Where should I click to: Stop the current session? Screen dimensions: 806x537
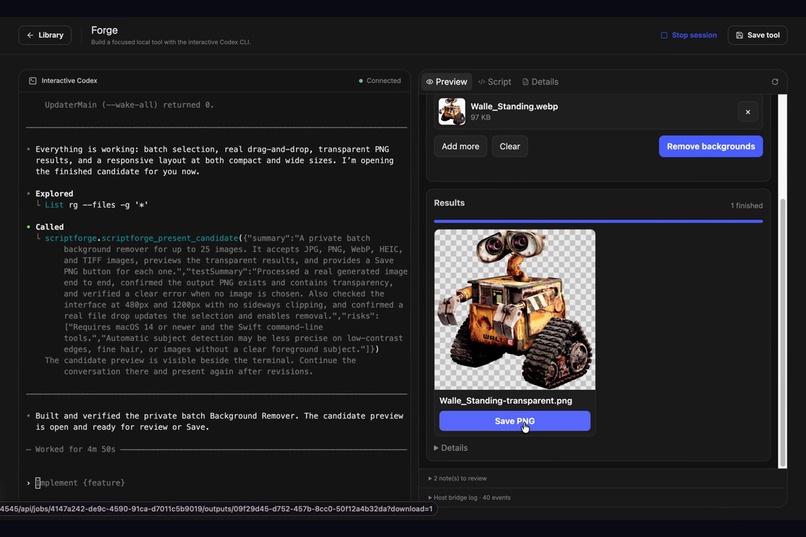(688, 35)
